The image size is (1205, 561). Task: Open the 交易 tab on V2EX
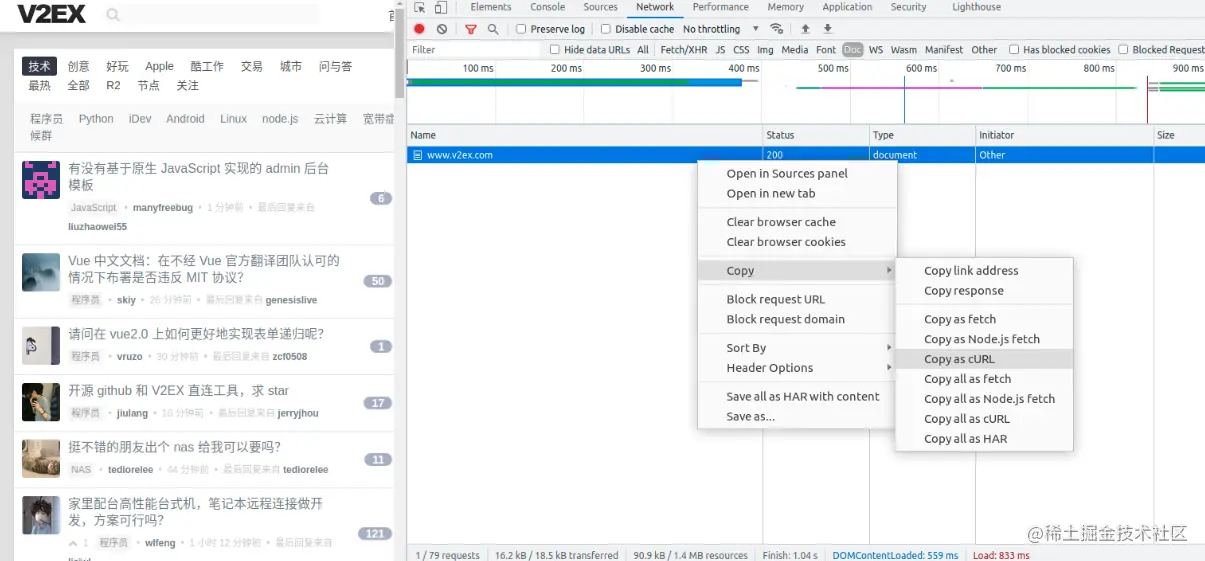[x=251, y=66]
